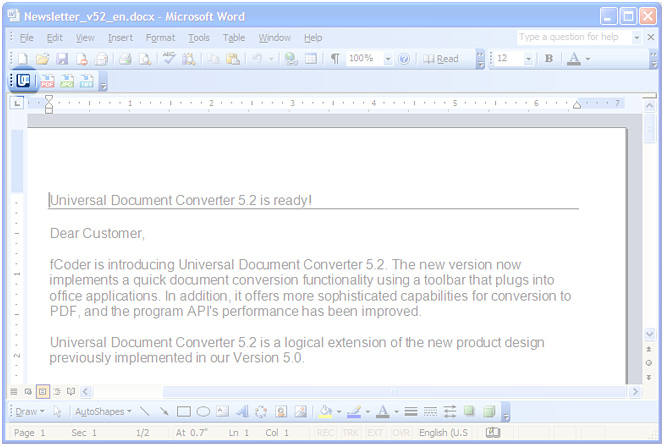The width and height of the screenshot is (664, 446).
Task: Open the Edit menu
Action: pos(55,38)
